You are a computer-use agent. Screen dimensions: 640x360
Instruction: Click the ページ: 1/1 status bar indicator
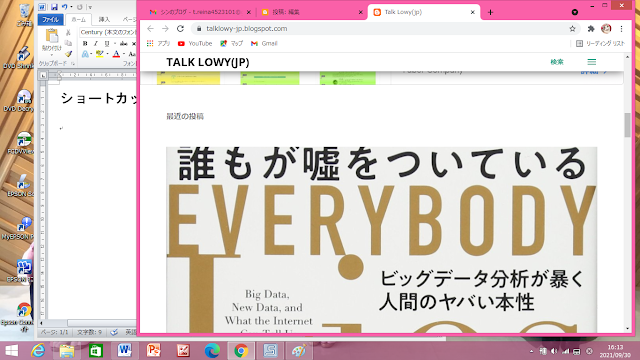pyautogui.click(x=55, y=332)
